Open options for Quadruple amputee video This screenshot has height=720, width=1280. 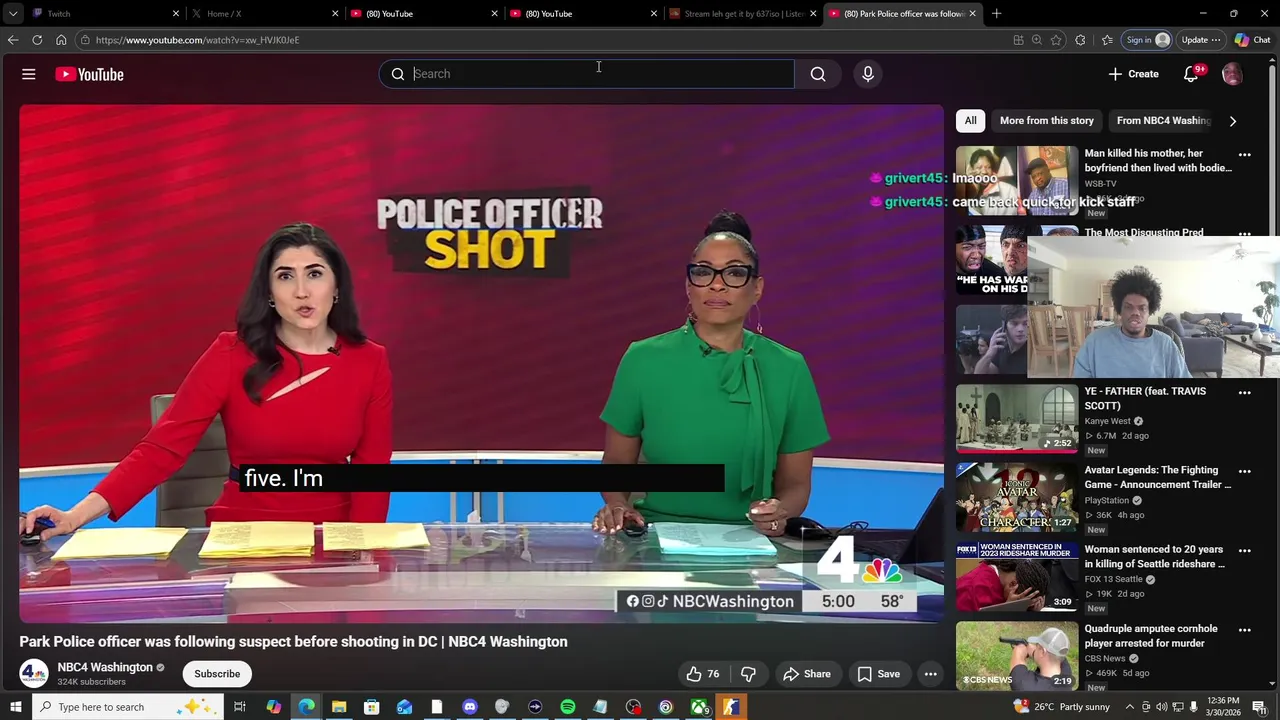point(1245,630)
